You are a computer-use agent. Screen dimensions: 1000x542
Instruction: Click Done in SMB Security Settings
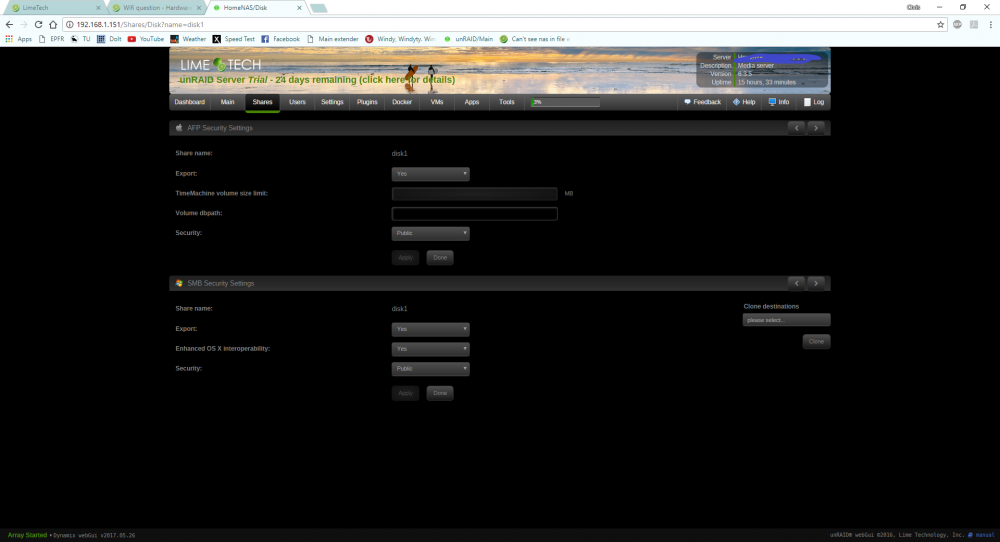pyautogui.click(x=440, y=393)
